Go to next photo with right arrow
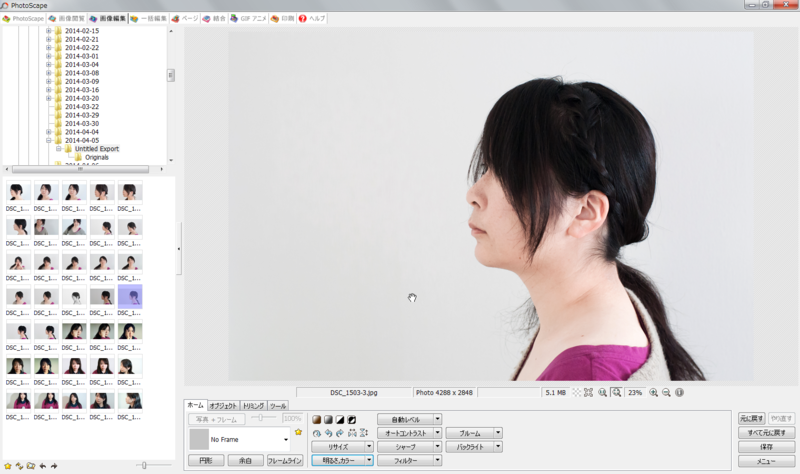 [x=54, y=466]
